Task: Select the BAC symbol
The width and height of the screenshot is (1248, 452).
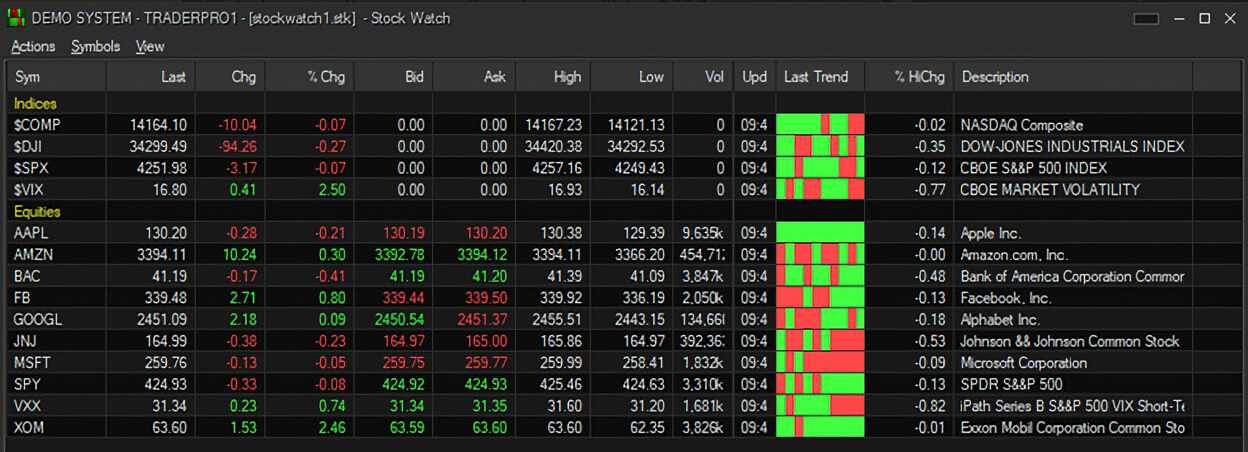Action: point(26,276)
